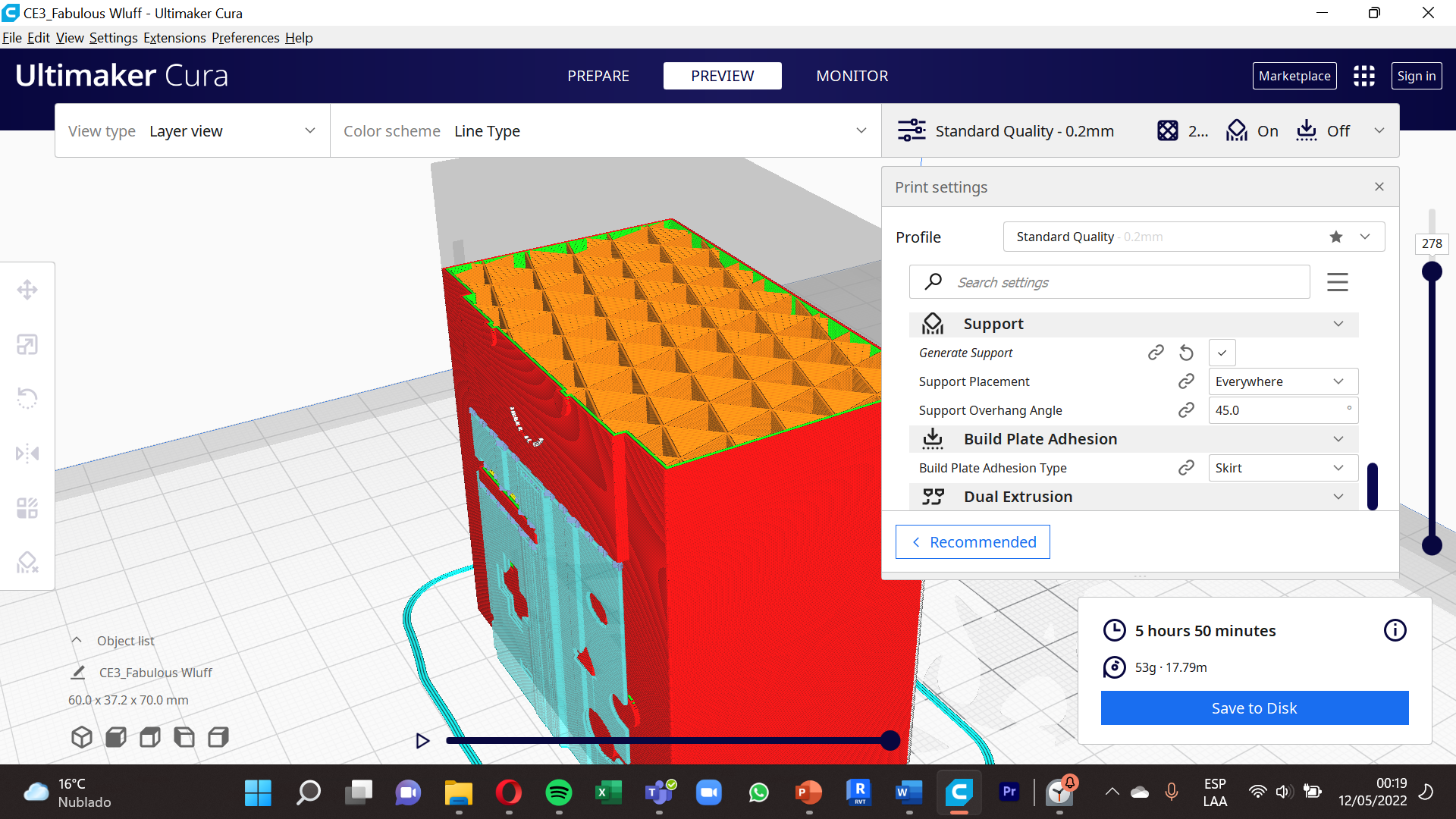Viewport: 1456px width, 819px height.
Task: Click link icon next to Support Placement
Action: 1187,381
